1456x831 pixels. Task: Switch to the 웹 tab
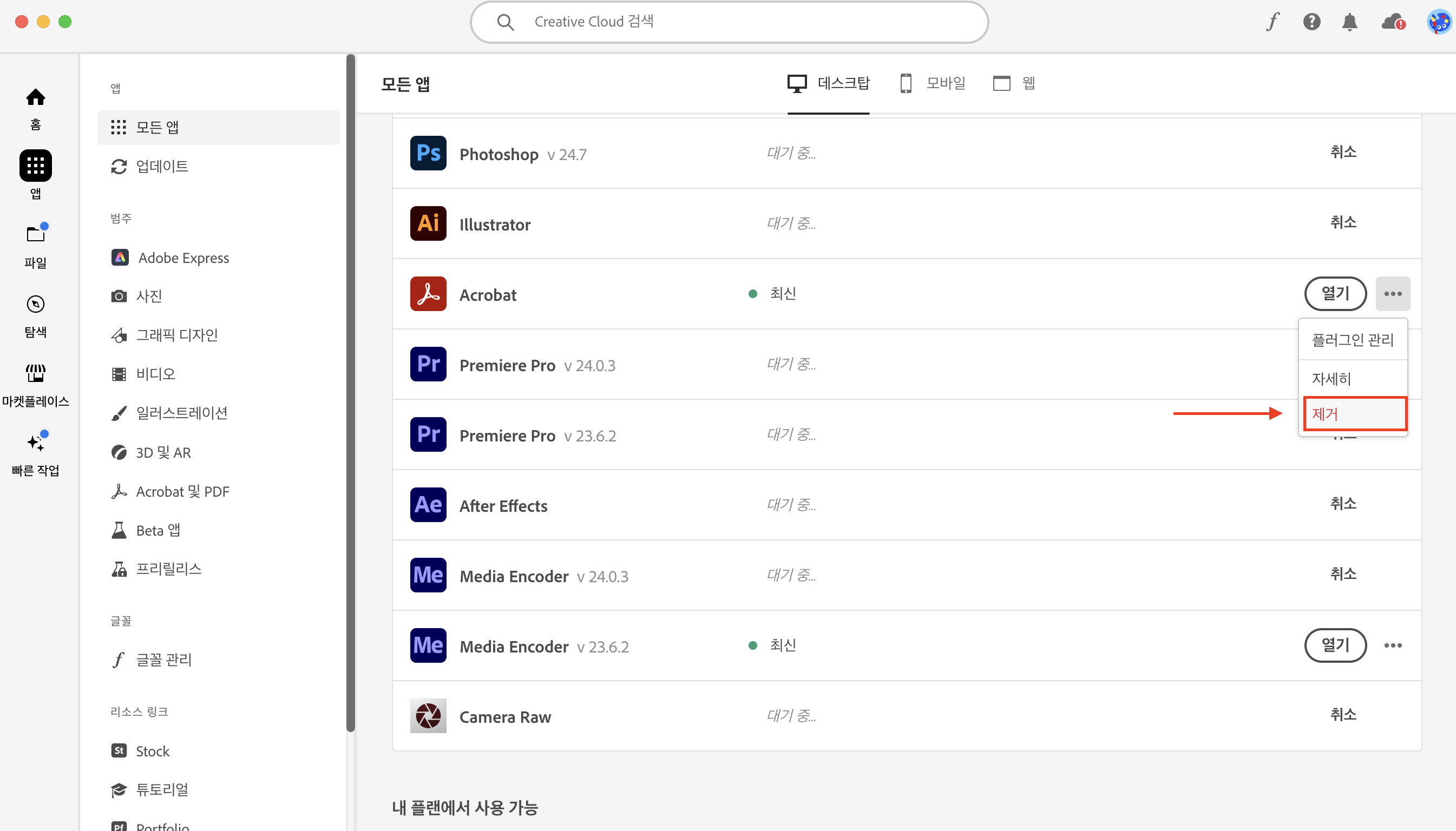[1014, 83]
